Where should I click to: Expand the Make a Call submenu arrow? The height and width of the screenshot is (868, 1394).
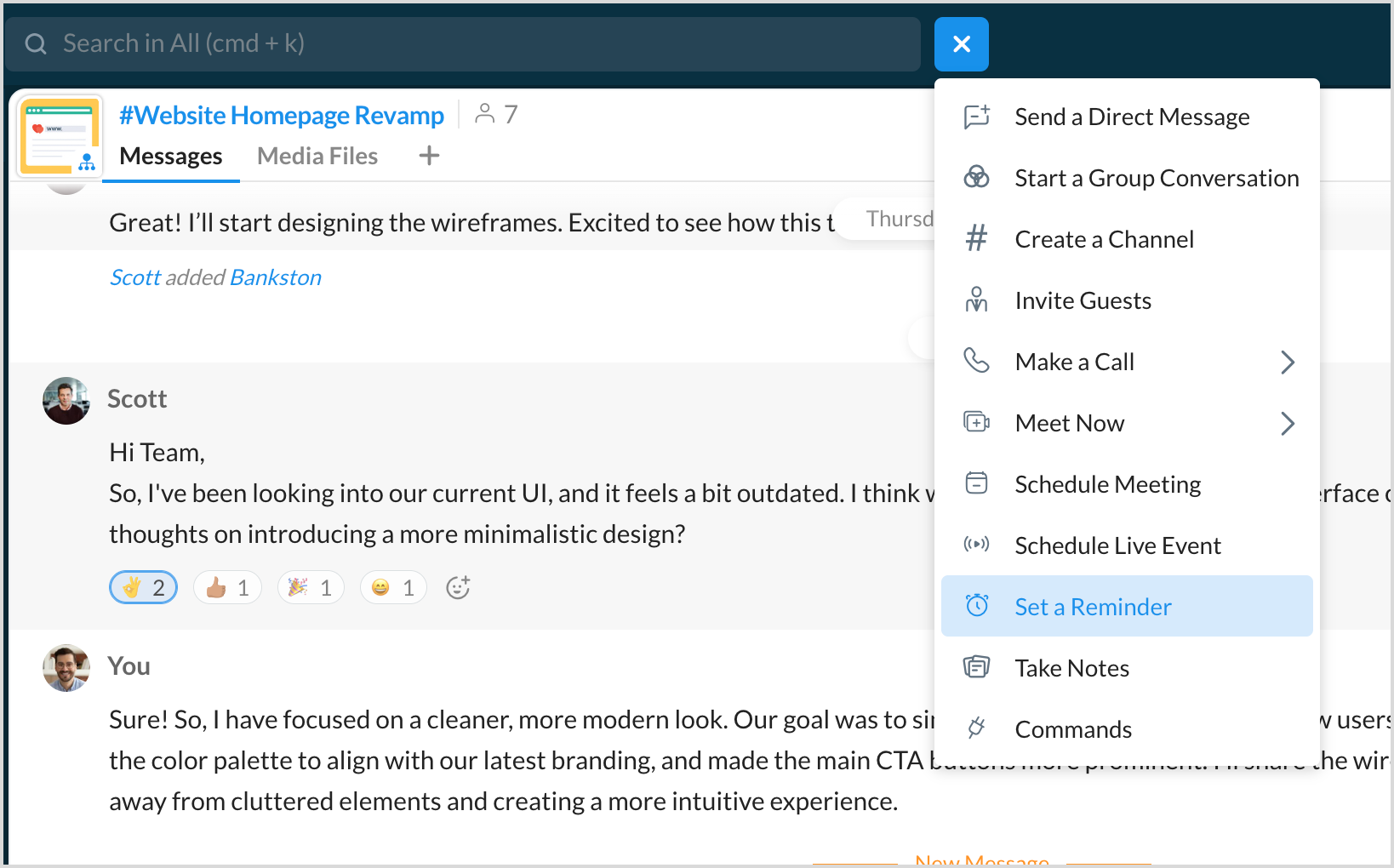click(x=1287, y=363)
